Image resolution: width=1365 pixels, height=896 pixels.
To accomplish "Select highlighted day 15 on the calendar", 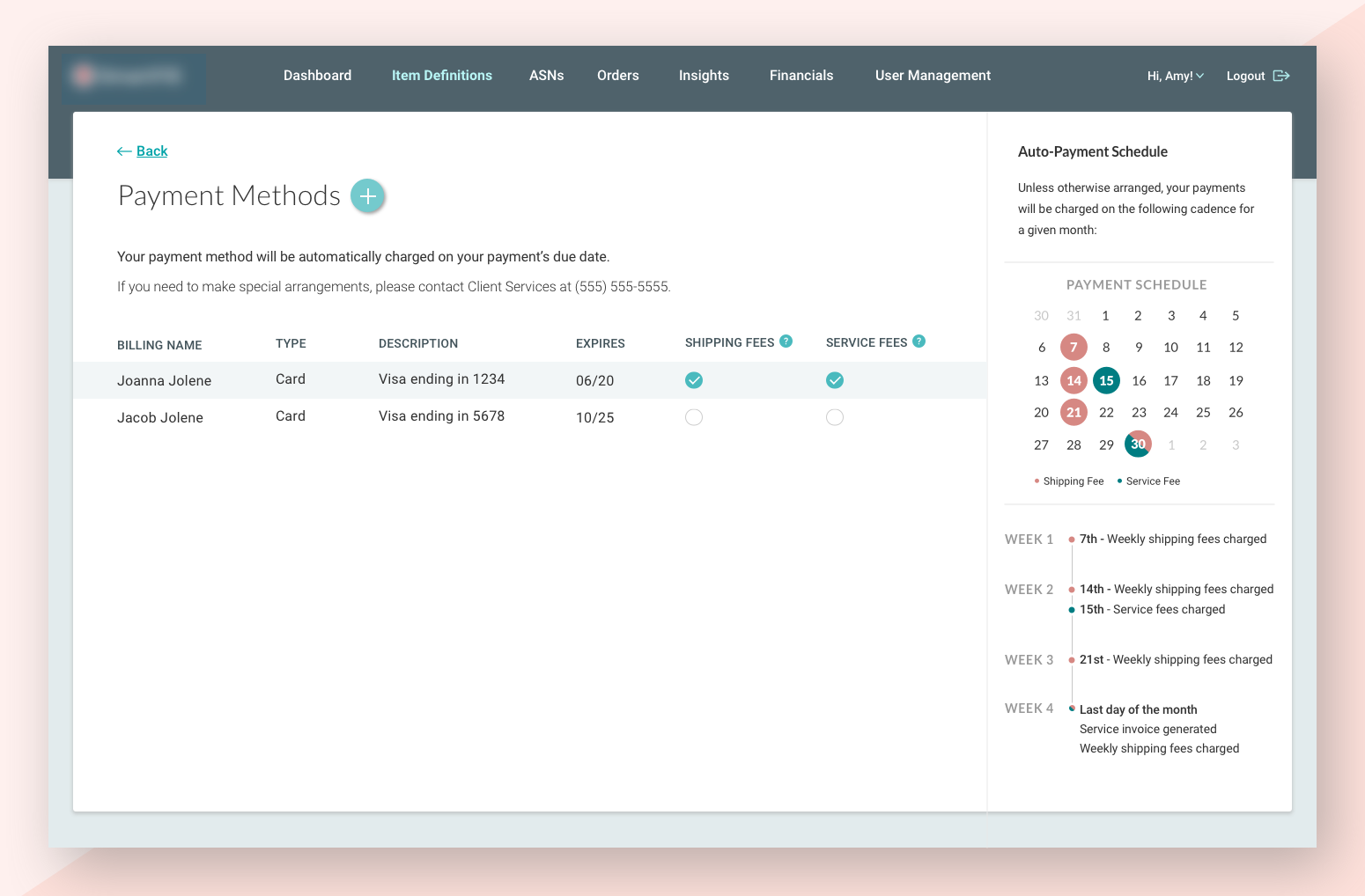I will 1106,380.
